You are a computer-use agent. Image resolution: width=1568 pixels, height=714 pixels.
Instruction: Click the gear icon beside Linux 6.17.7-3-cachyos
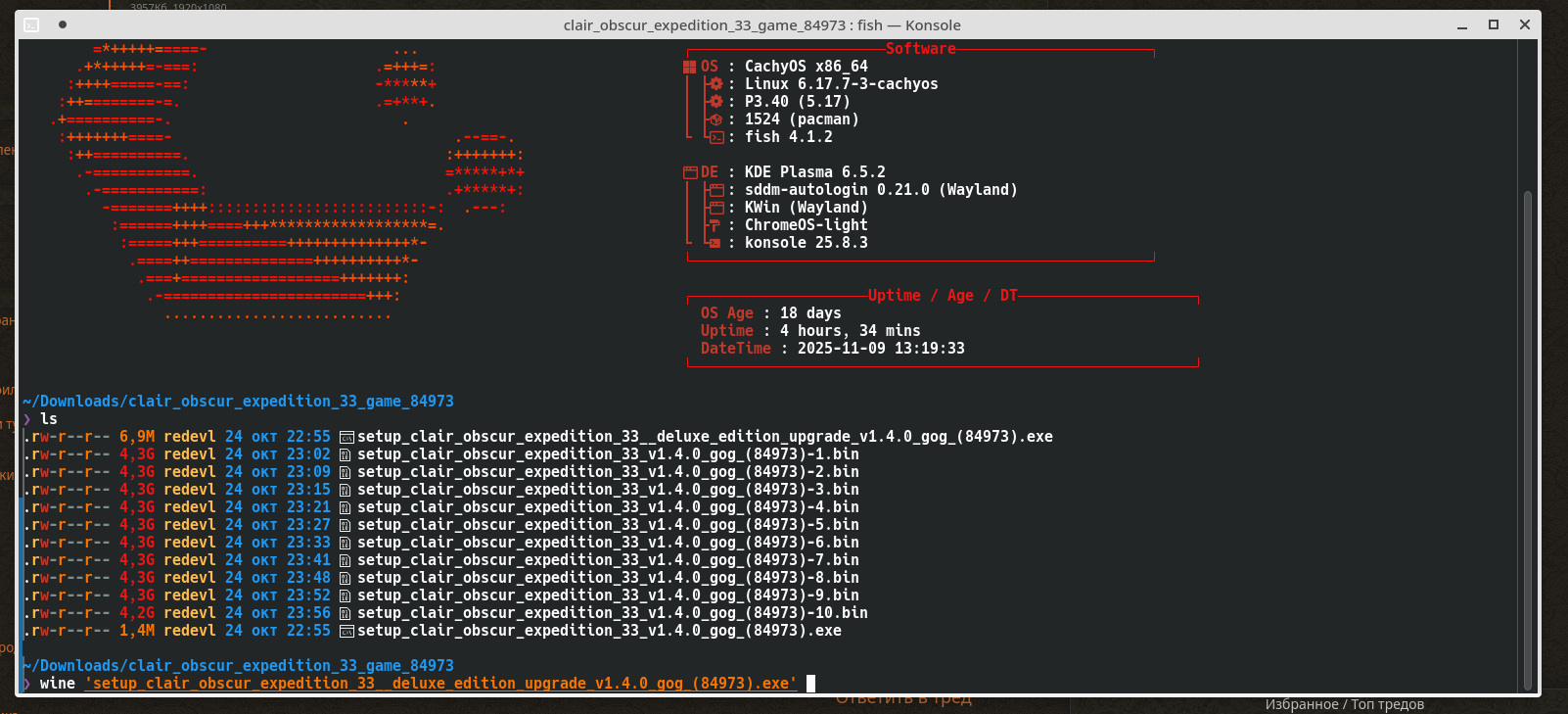point(715,84)
